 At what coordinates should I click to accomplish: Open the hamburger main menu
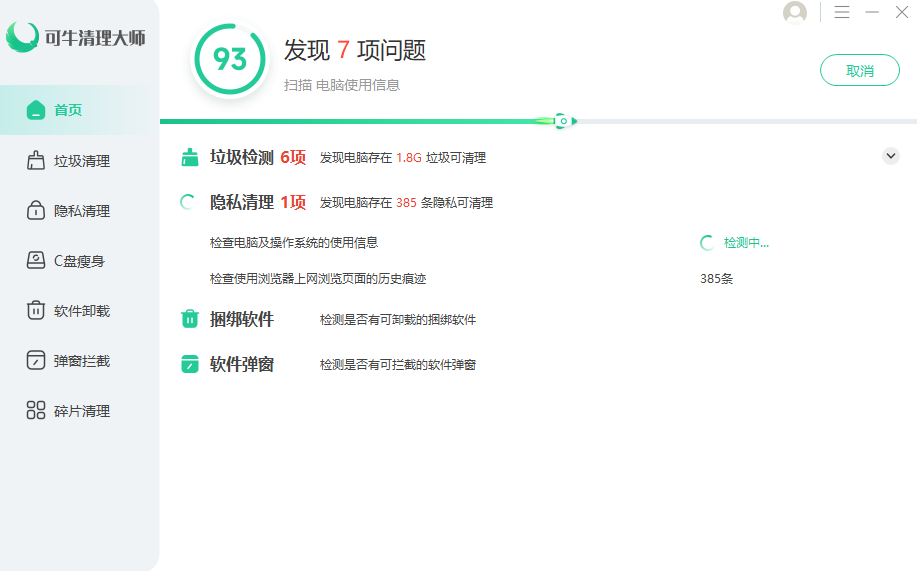click(x=842, y=12)
